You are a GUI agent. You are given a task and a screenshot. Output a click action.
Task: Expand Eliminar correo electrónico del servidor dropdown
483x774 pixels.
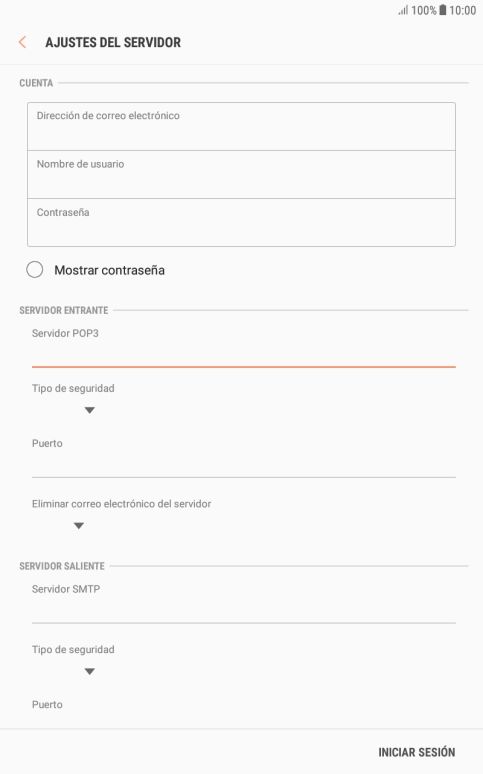(79, 526)
